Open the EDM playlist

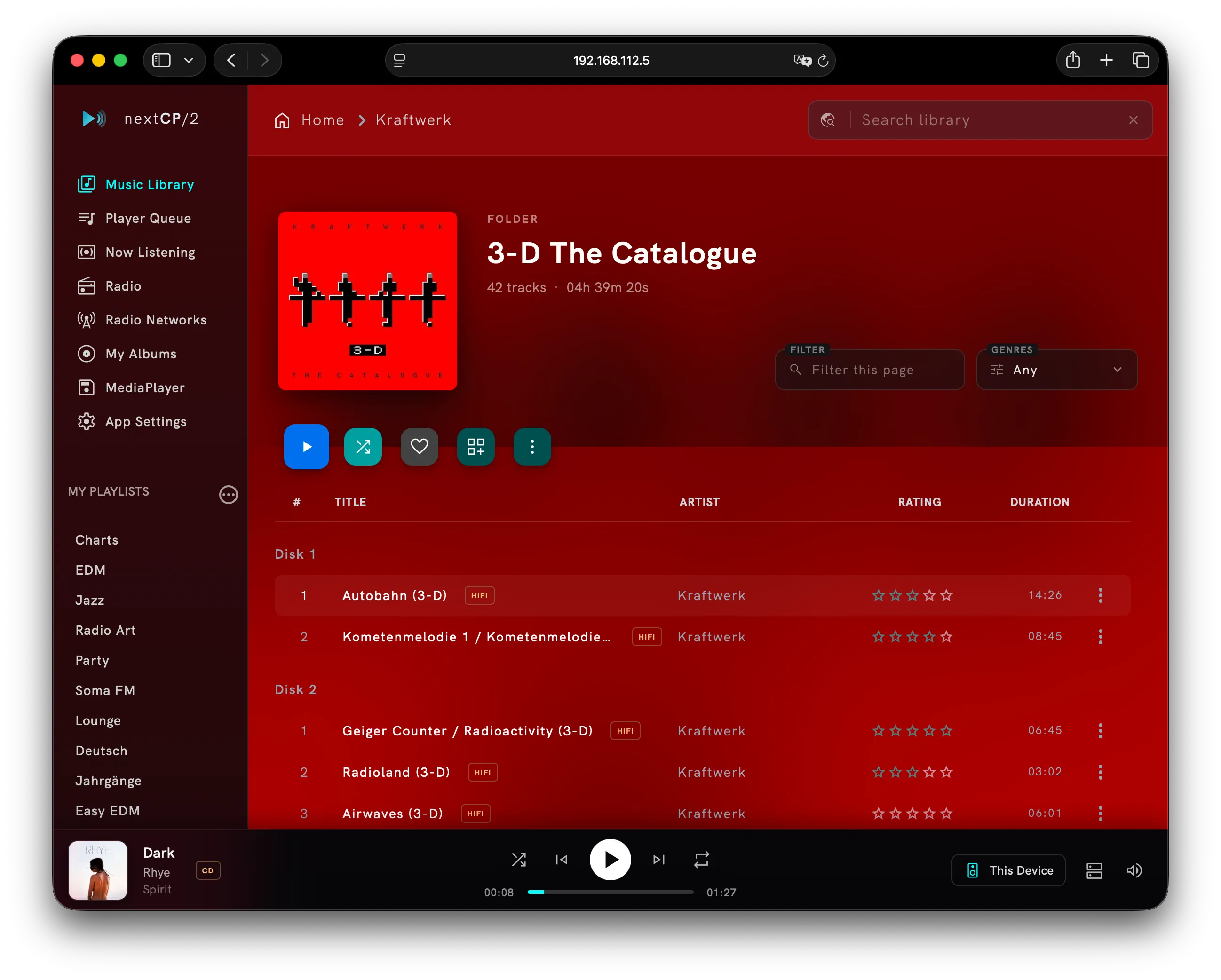91,570
